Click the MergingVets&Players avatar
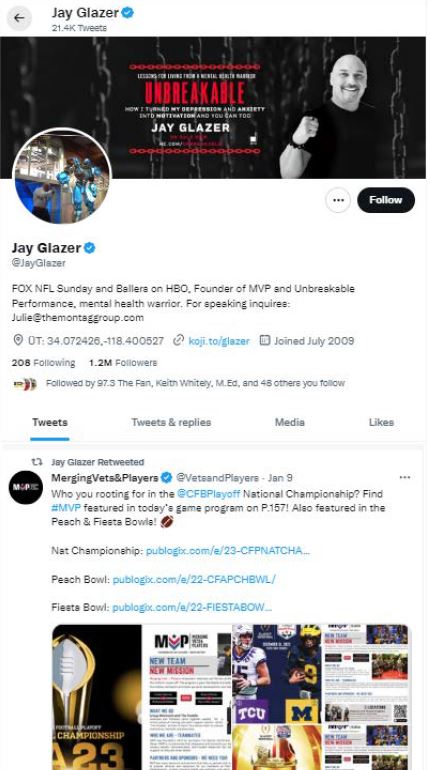Viewport: 430px width, 770px height. (26, 487)
